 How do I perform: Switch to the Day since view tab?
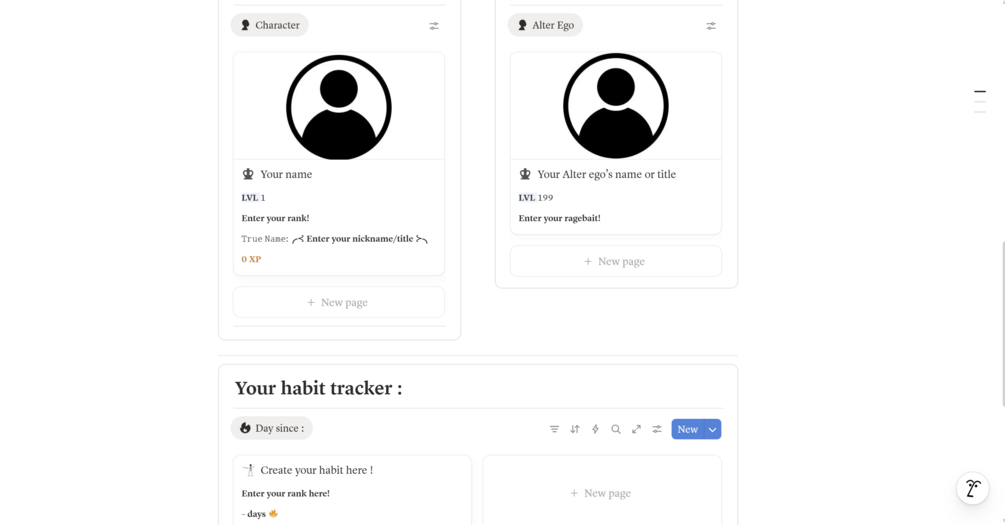coord(272,428)
